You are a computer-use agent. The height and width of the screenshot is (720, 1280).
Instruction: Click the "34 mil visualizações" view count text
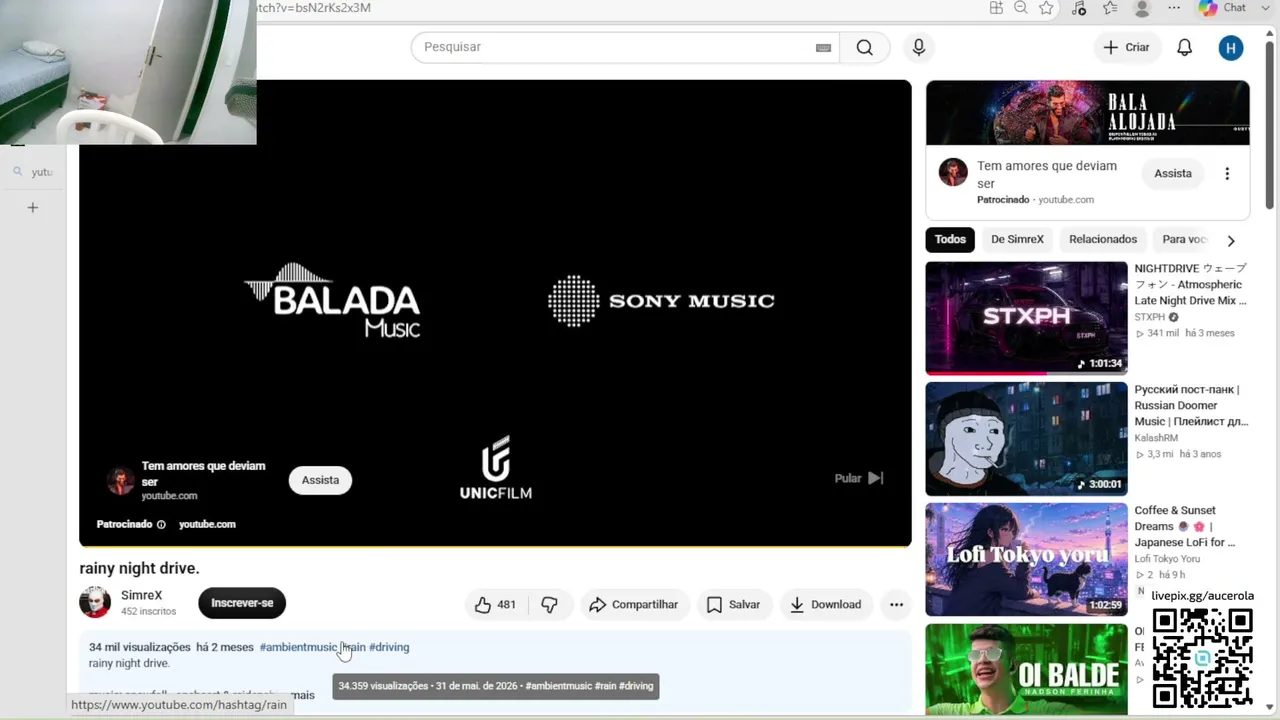click(x=139, y=647)
